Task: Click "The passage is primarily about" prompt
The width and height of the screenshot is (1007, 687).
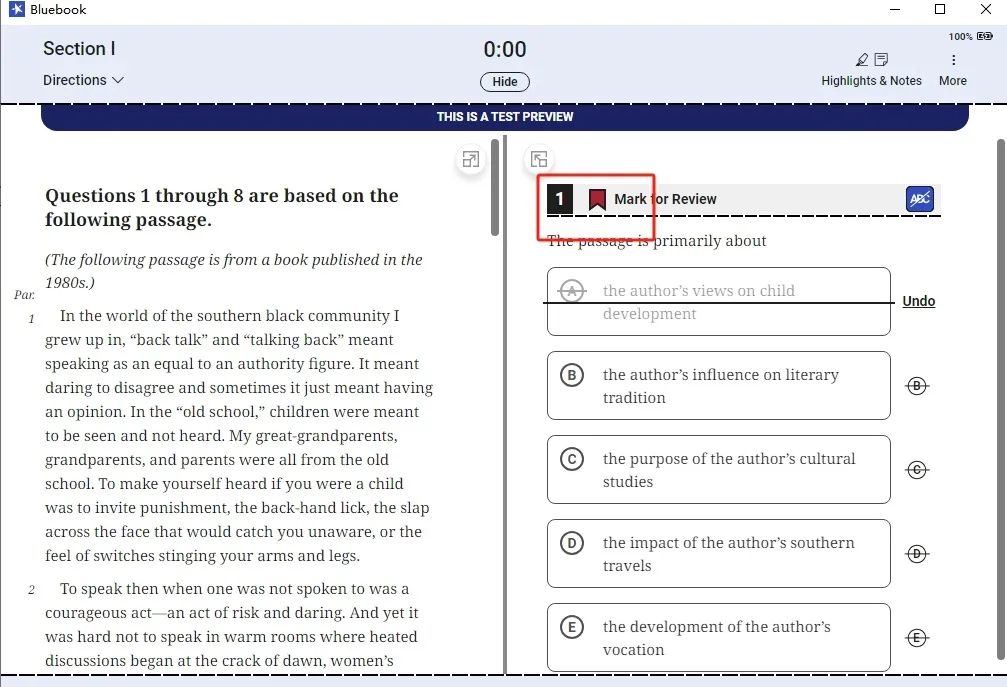Action: coord(656,241)
